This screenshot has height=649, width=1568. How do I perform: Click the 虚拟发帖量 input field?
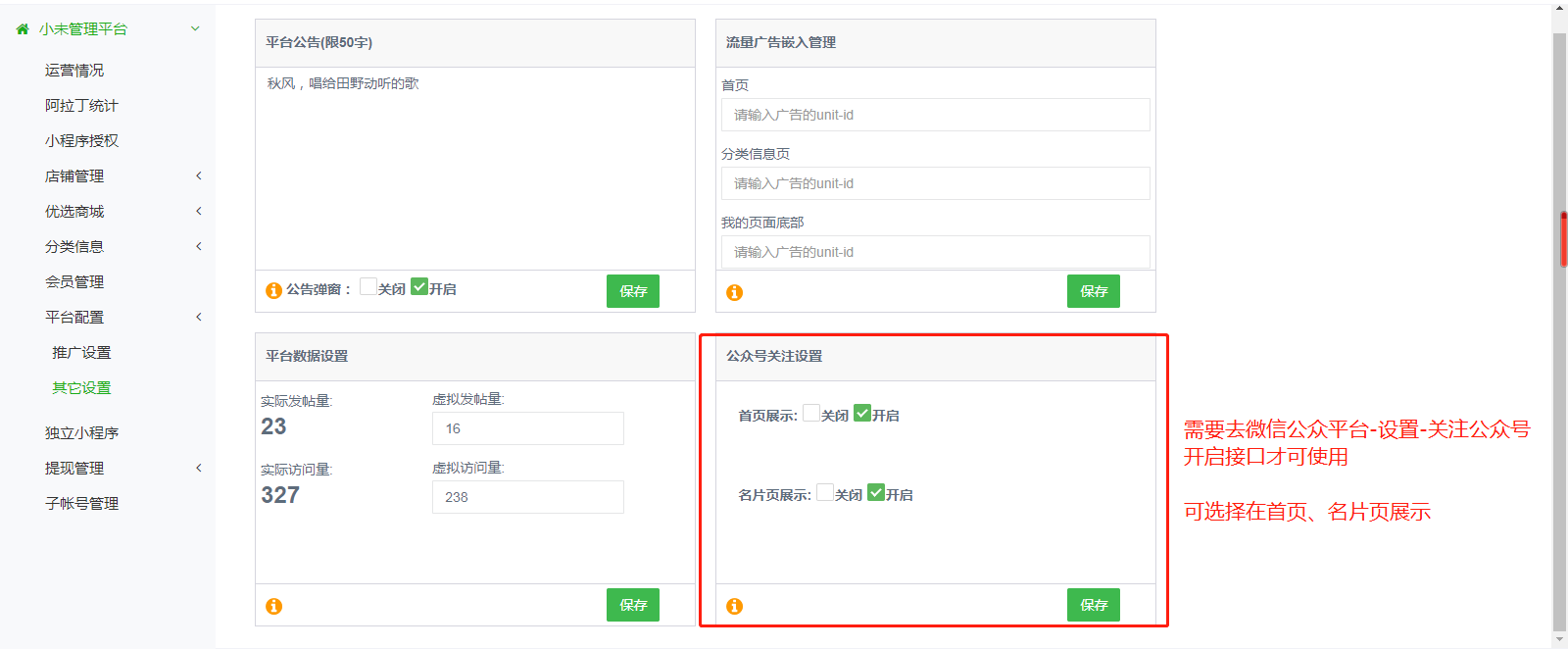click(527, 428)
